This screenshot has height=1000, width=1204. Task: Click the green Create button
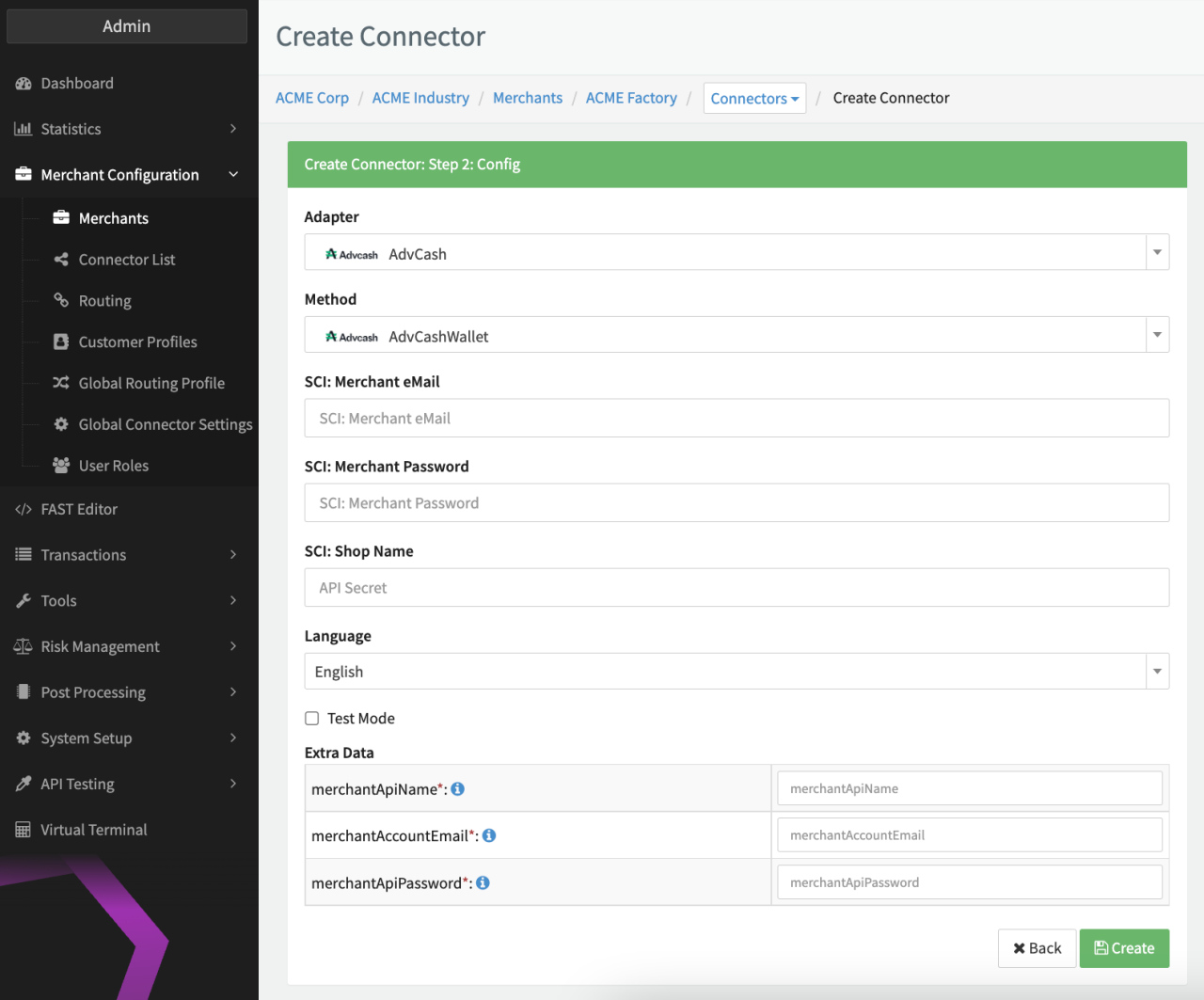(x=1124, y=948)
